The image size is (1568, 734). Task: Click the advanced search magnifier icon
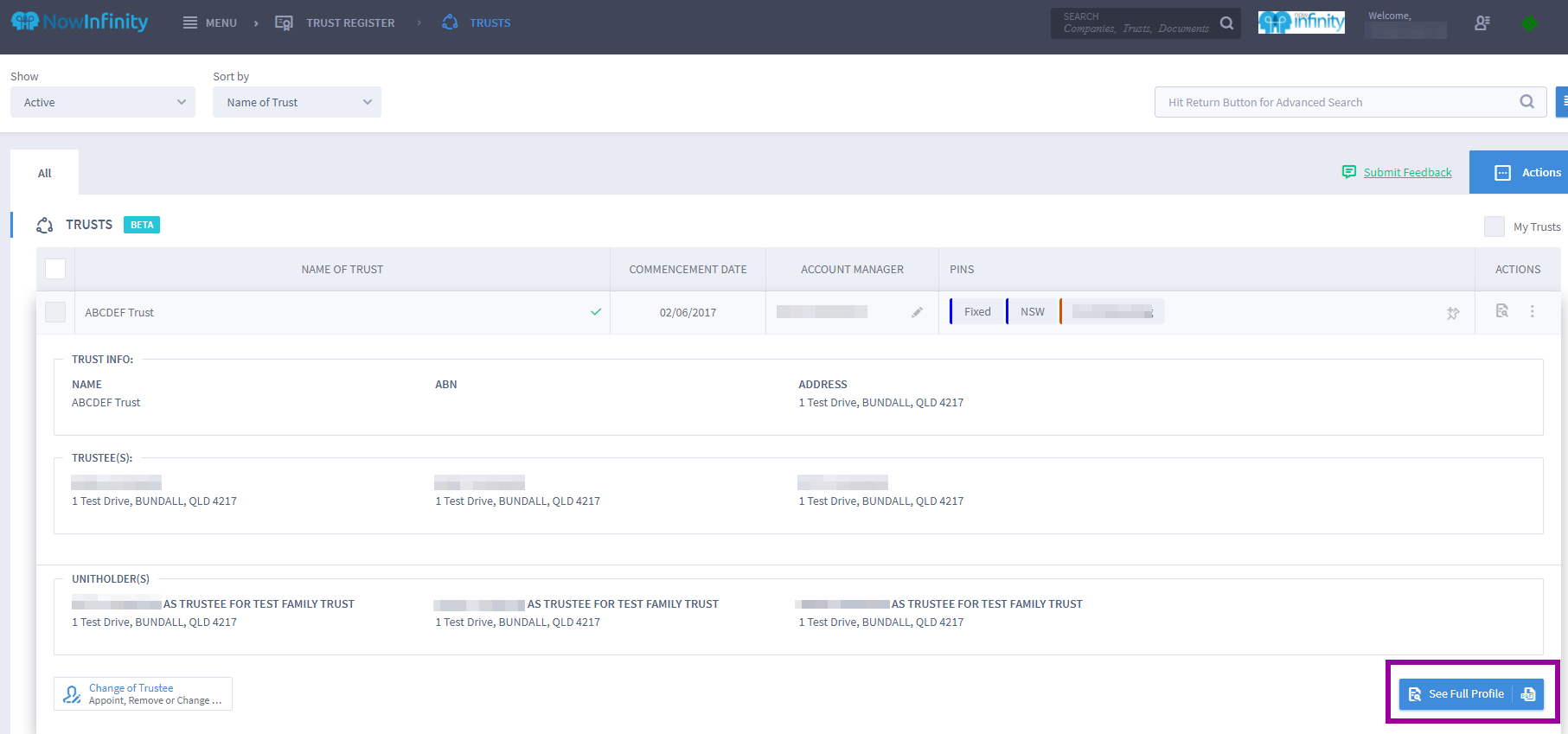(x=1527, y=102)
